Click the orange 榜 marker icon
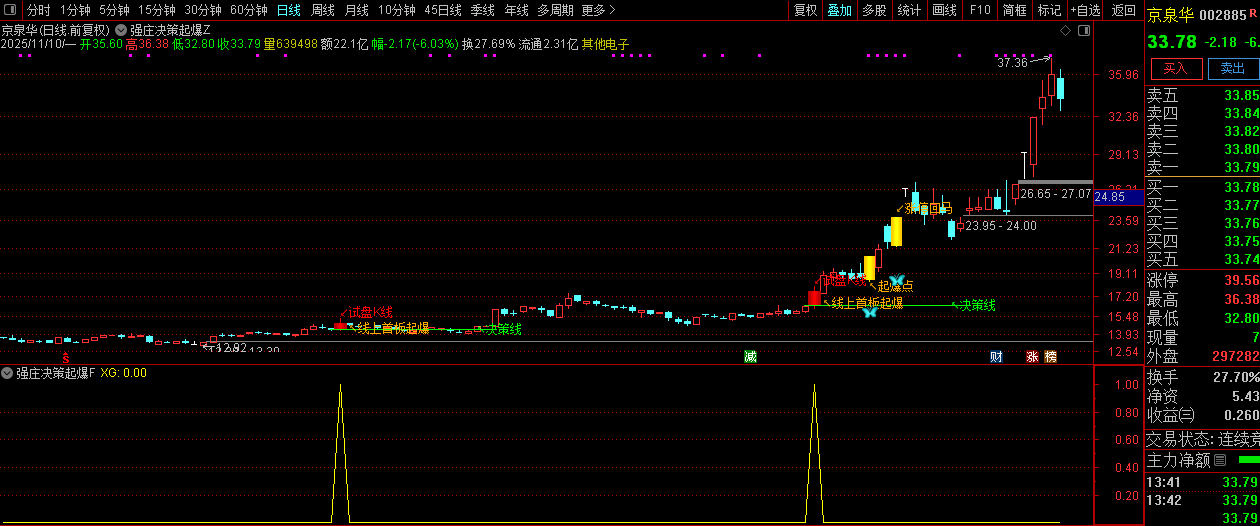Screen dimensions: 1260x526 click(1050, 356)
